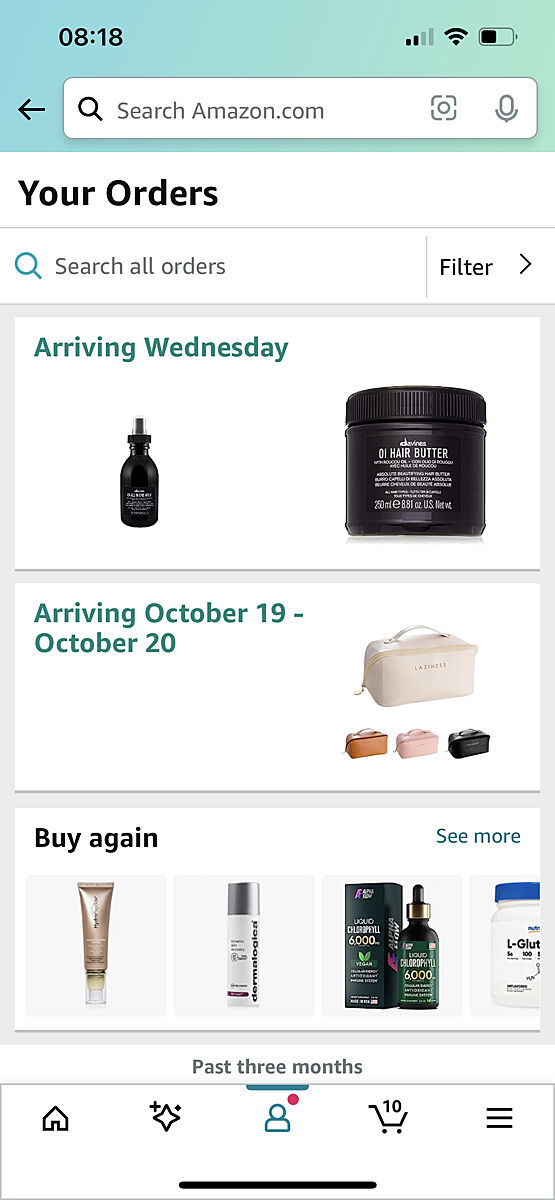Select the black spray bottle product image
This screenshot has width=555, height=1200.
[x=140, y=473]
